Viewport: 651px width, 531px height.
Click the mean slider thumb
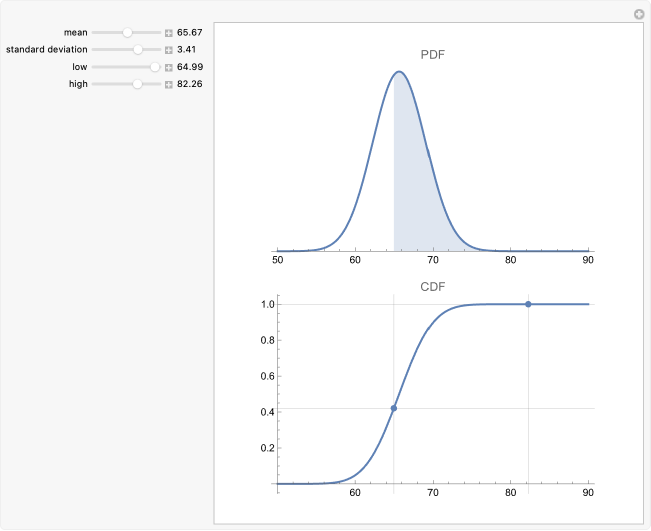(x=128, y=33)
